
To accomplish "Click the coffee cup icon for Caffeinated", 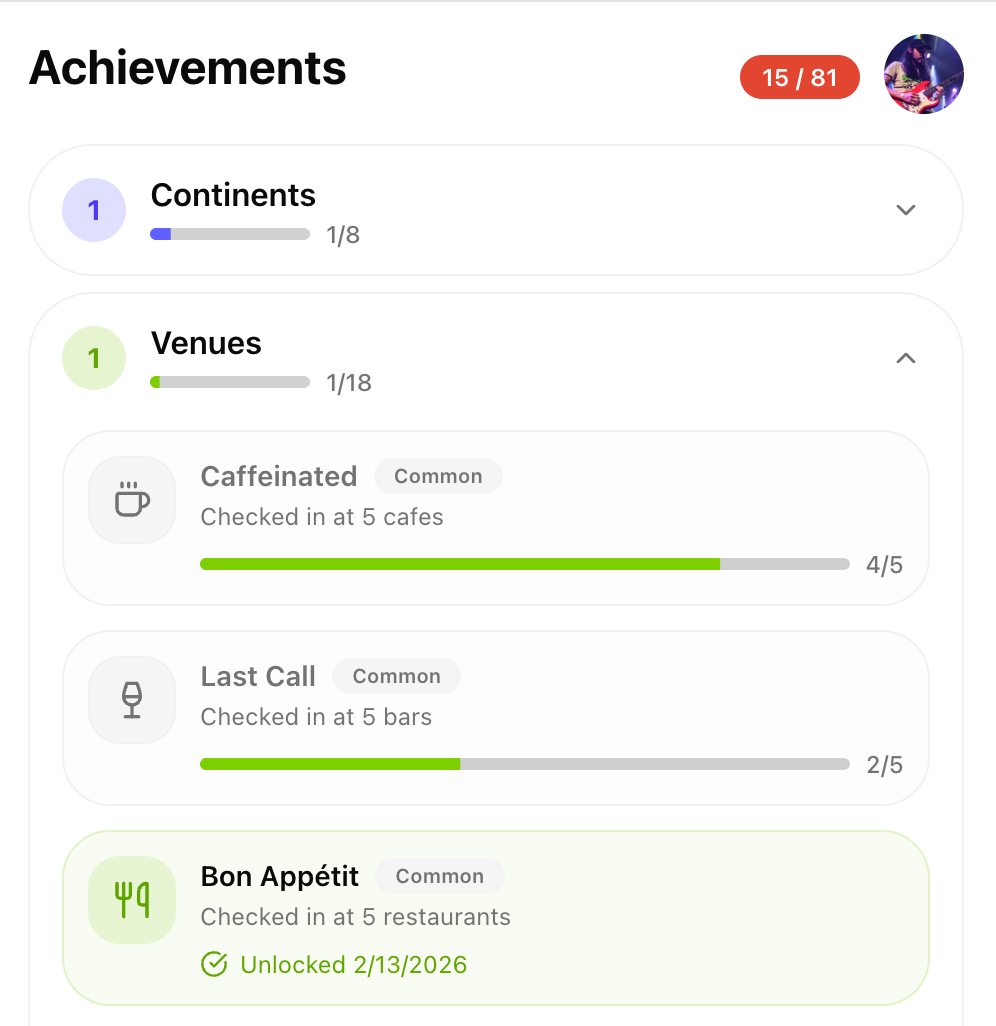I will click(132, 500).
